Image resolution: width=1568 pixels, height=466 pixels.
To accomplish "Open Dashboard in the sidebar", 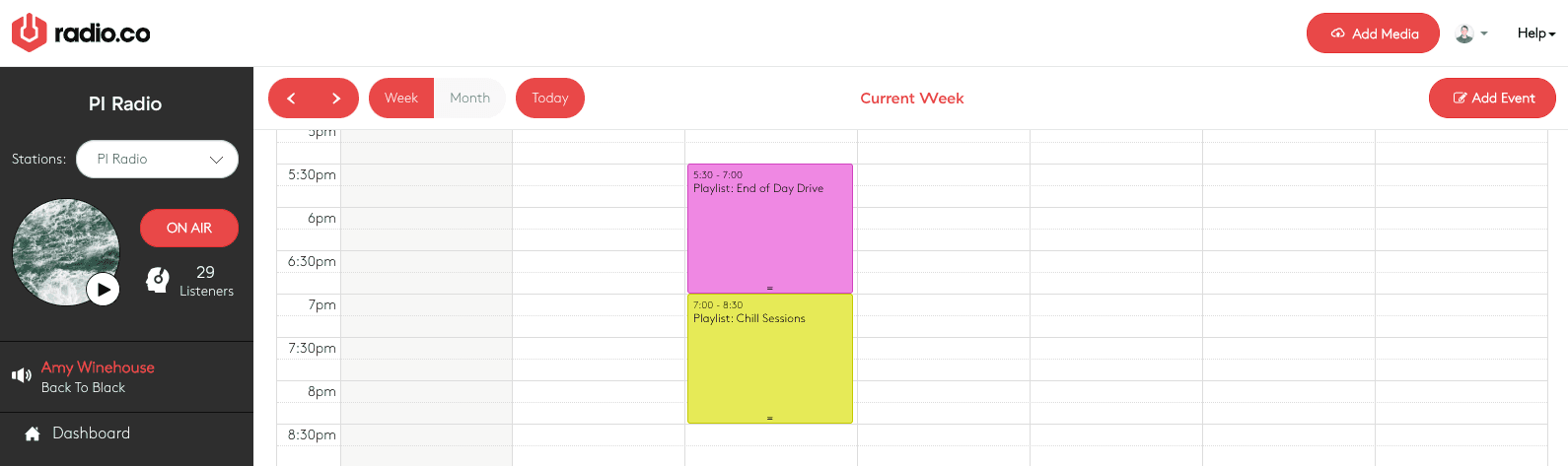I will pos(91,433).
